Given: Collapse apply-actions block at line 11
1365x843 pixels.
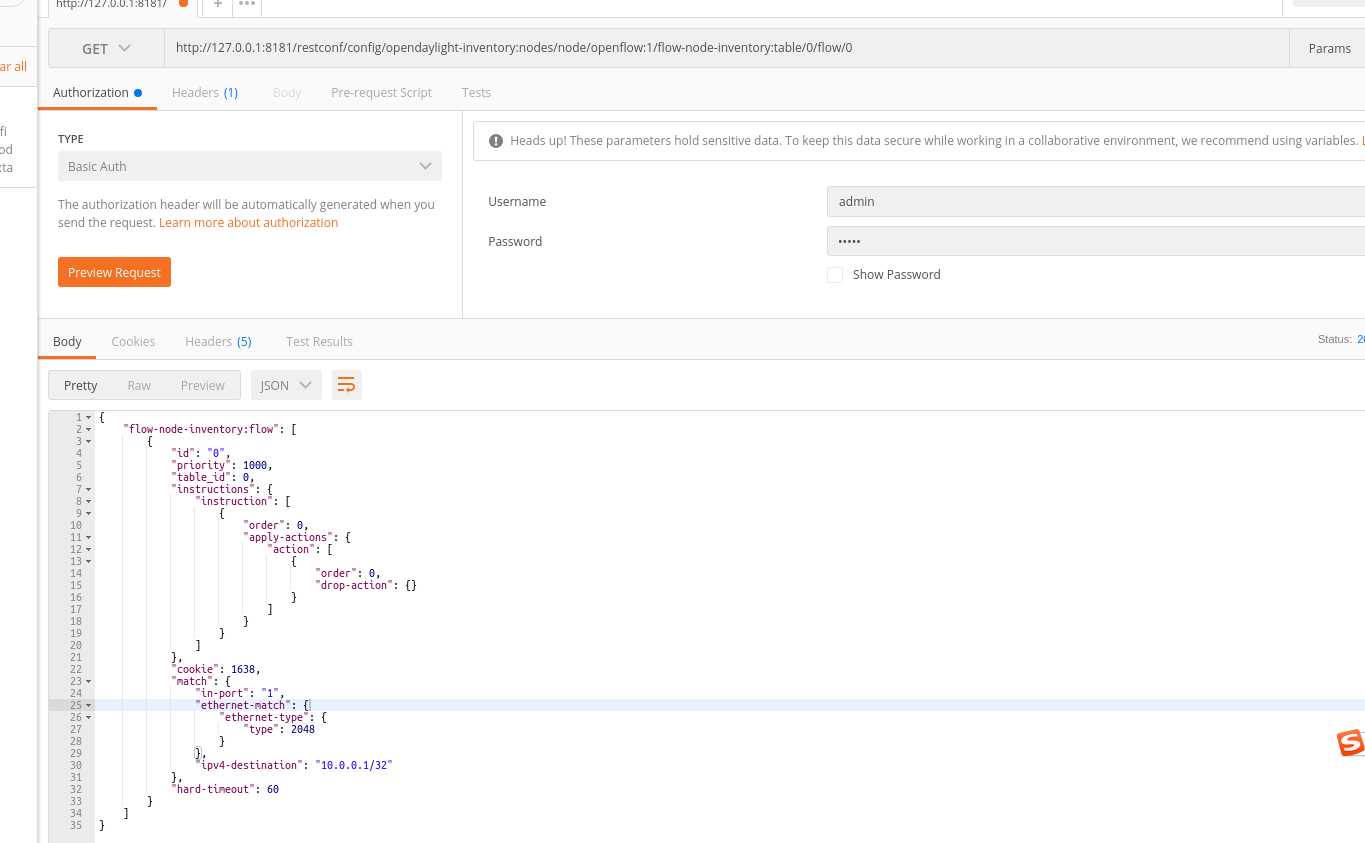Looking at the screenshot, I should 88,537.
